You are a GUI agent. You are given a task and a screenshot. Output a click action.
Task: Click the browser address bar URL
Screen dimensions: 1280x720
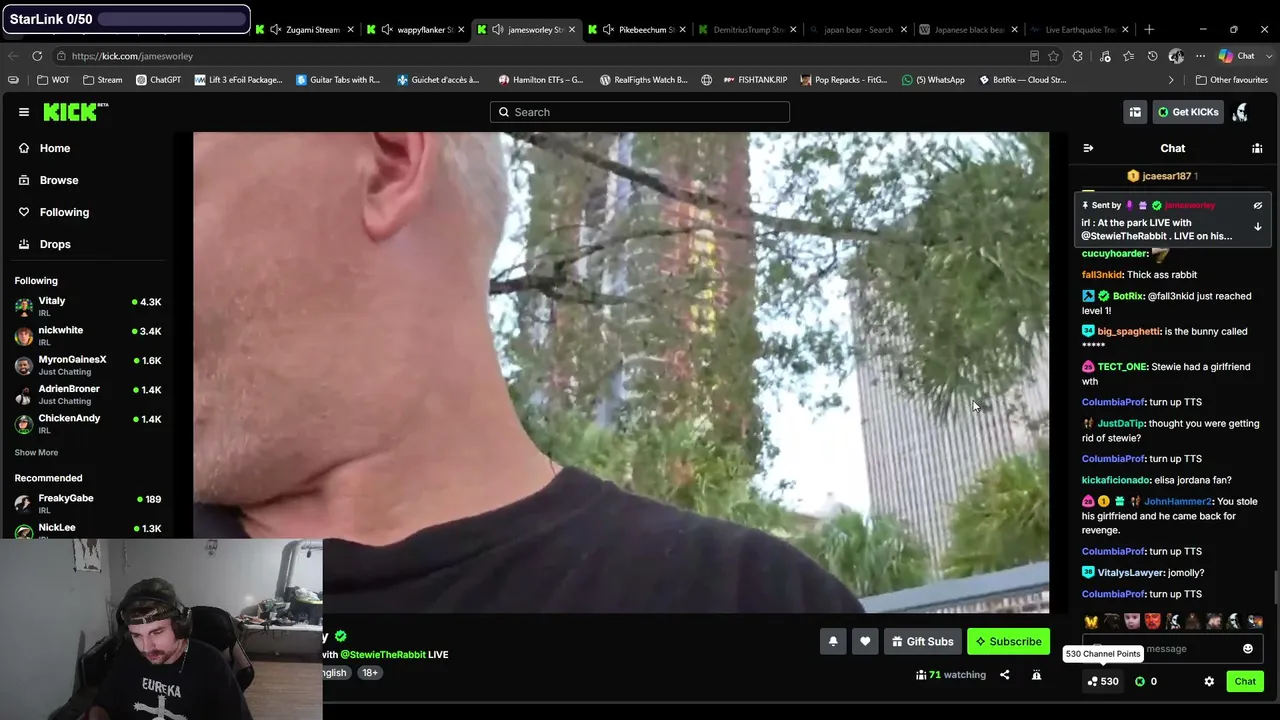click(x=132, y=56)
